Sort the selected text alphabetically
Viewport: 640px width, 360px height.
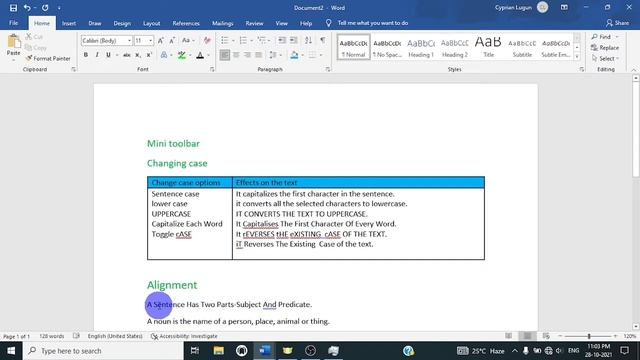click(308, 40)
